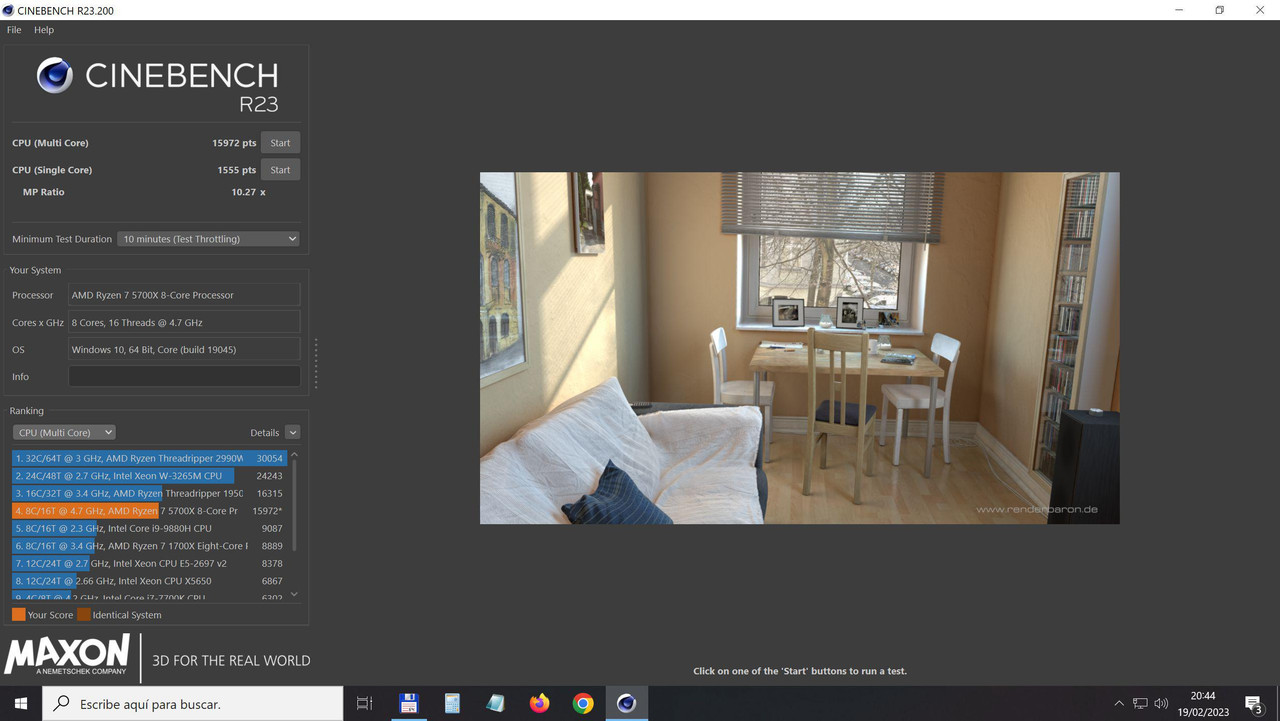
Task: Start the CPU Multi Core test
Action: (x=280, y=143)
